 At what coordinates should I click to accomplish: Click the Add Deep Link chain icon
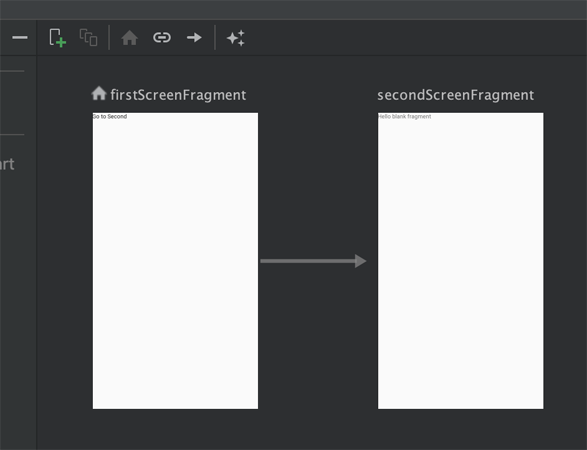coord(162,37)
